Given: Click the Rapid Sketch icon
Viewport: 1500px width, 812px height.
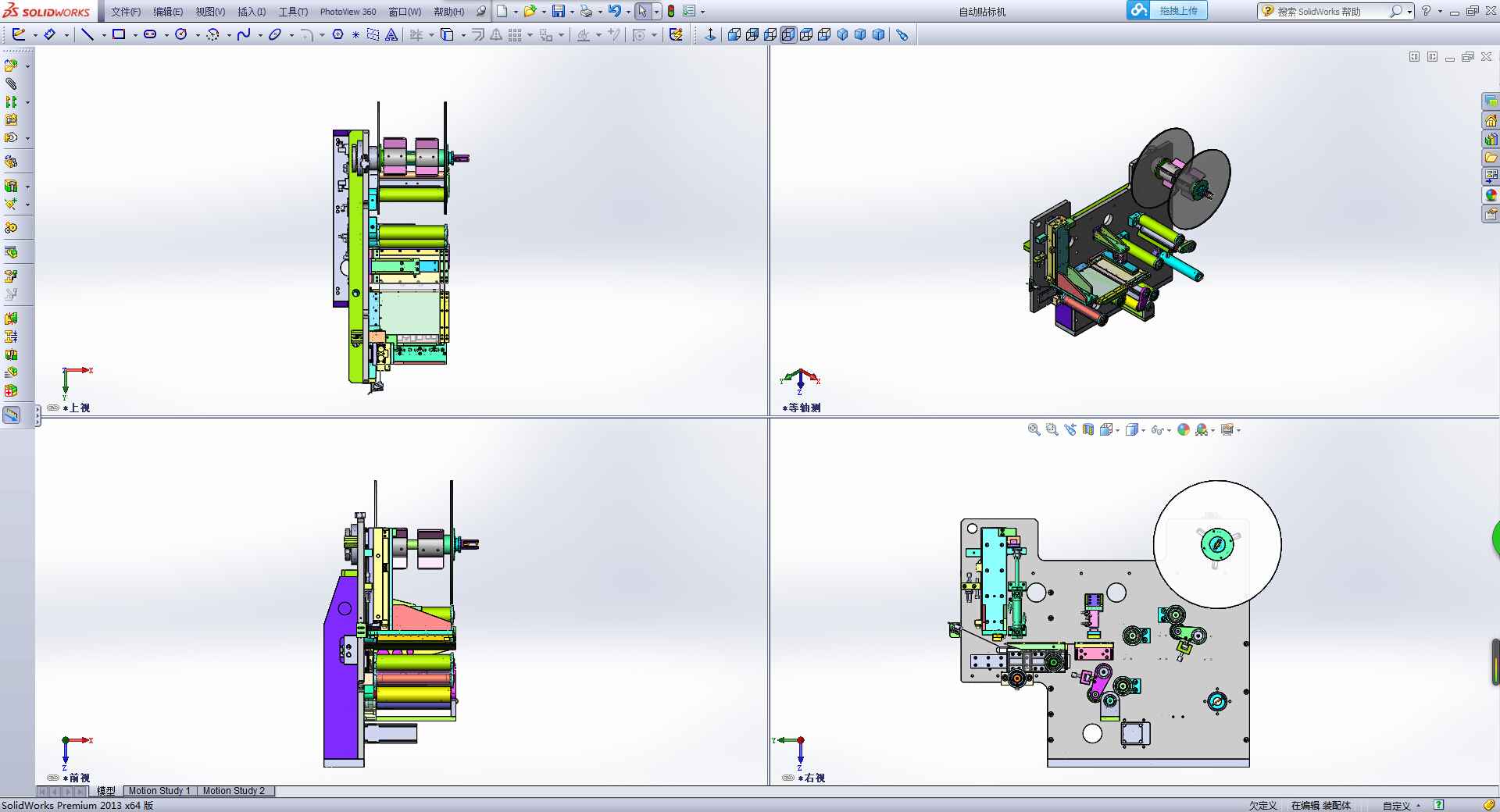Looking at the screenshot, I should pyautogui.click(x=677, y=34).
